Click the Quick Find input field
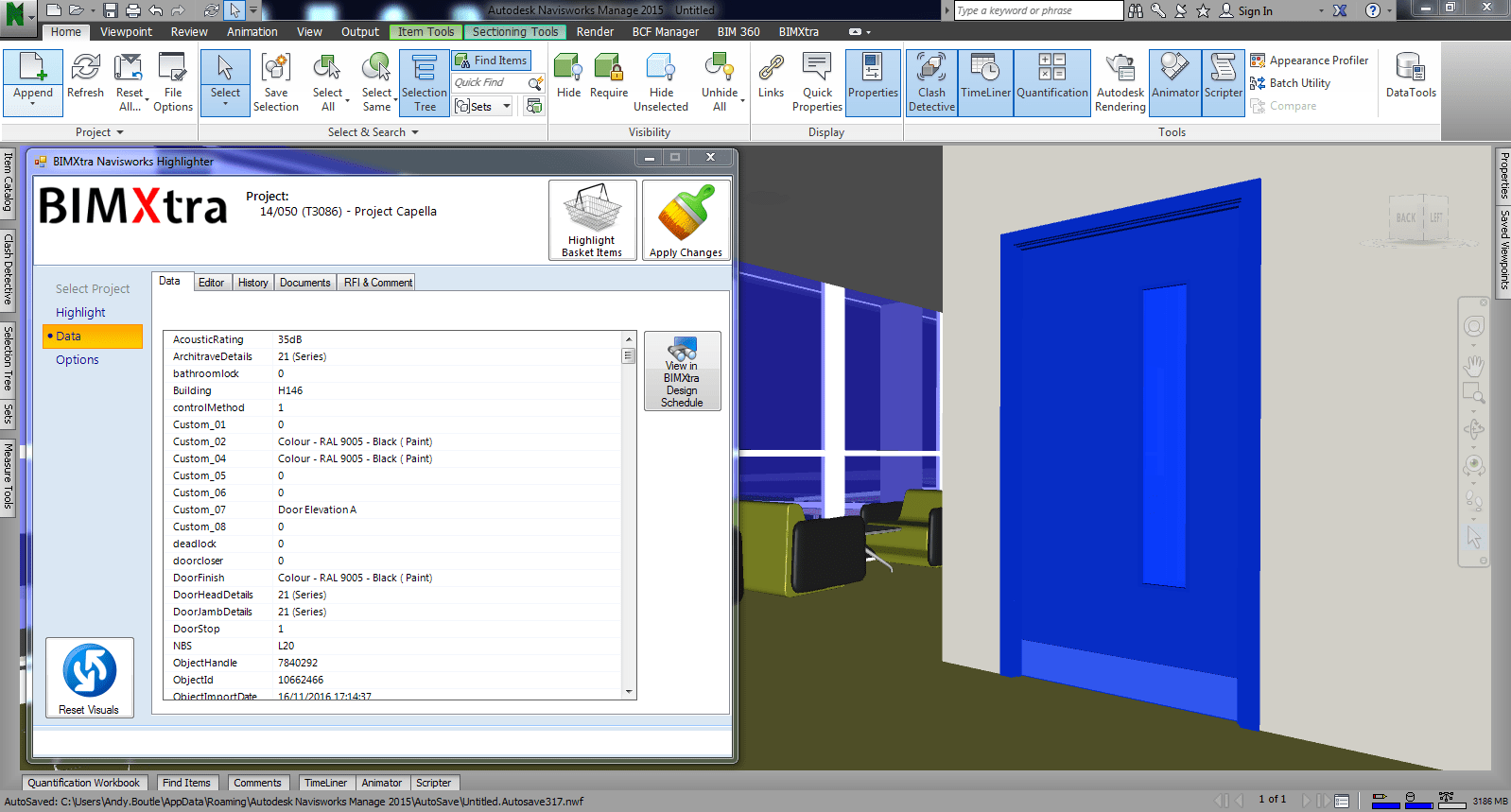Viewport: 1511px width, 812px height. point(489,83)
